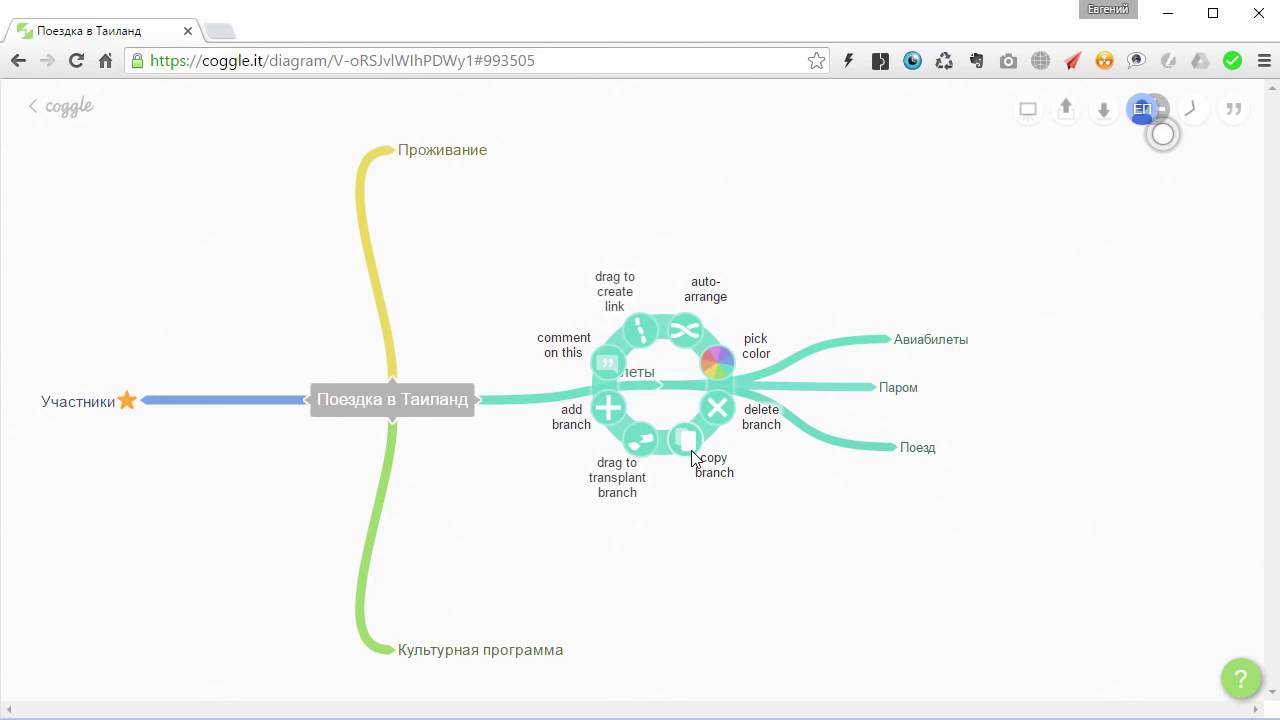Viewport: 1280px width, 720px height.
Task: Click the grey globe extension icon
Action: point(1040,61)
